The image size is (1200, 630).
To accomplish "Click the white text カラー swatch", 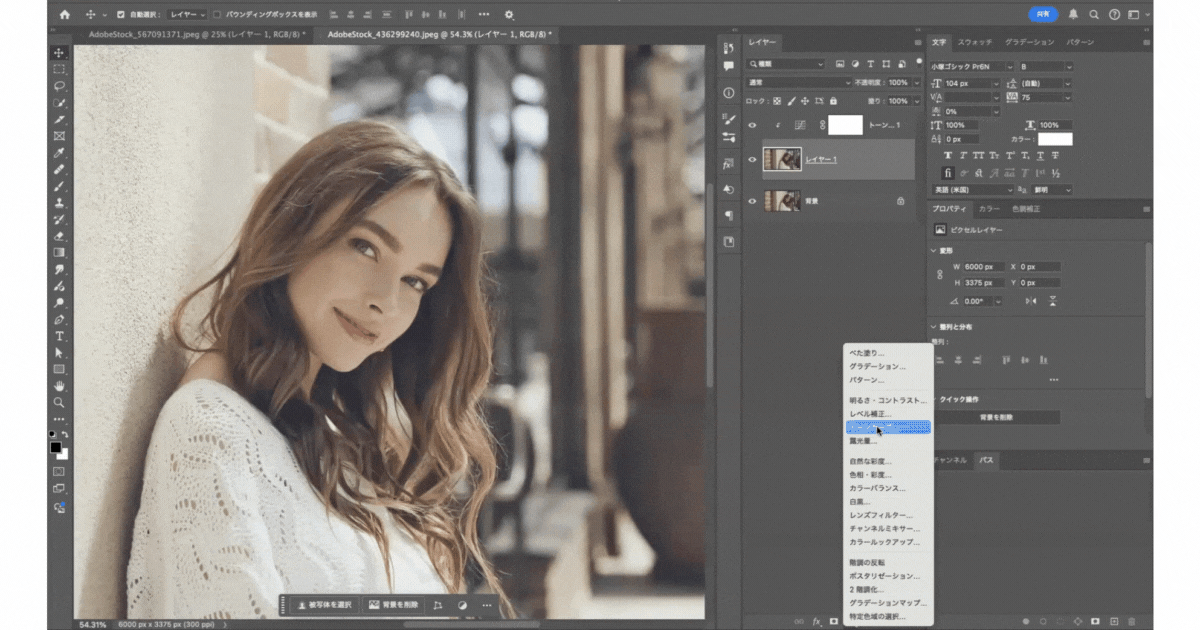I will click(1055, 139).
